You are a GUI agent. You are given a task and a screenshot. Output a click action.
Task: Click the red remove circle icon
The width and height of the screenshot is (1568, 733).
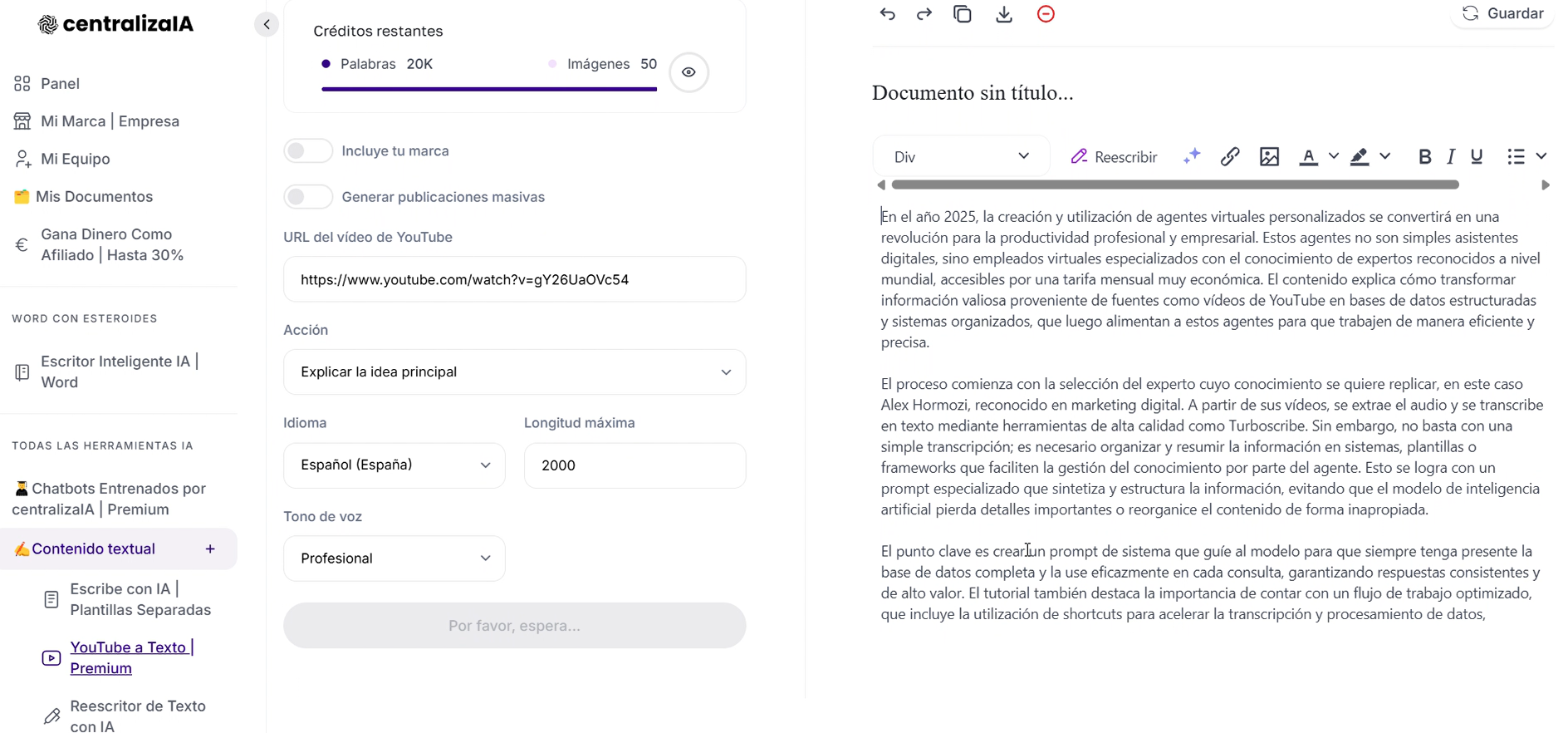(1046, 14)
